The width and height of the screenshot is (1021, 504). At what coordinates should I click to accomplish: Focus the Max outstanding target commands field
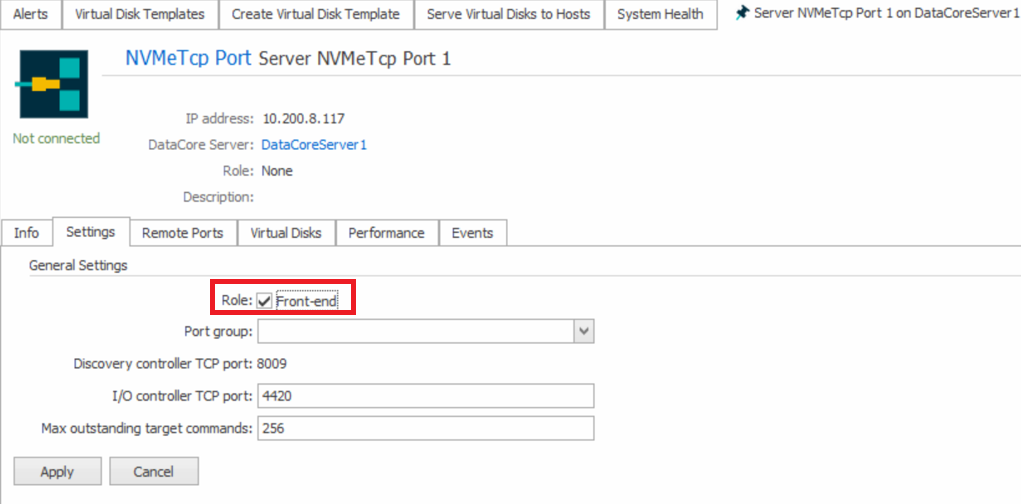pyautogui.click(x=425, y=428)
